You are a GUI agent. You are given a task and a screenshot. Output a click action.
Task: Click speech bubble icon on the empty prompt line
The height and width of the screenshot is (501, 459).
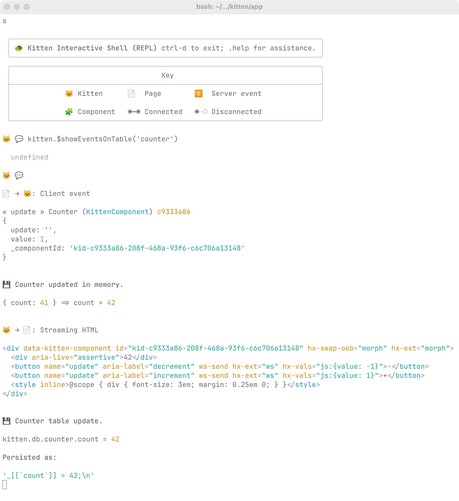19,175
